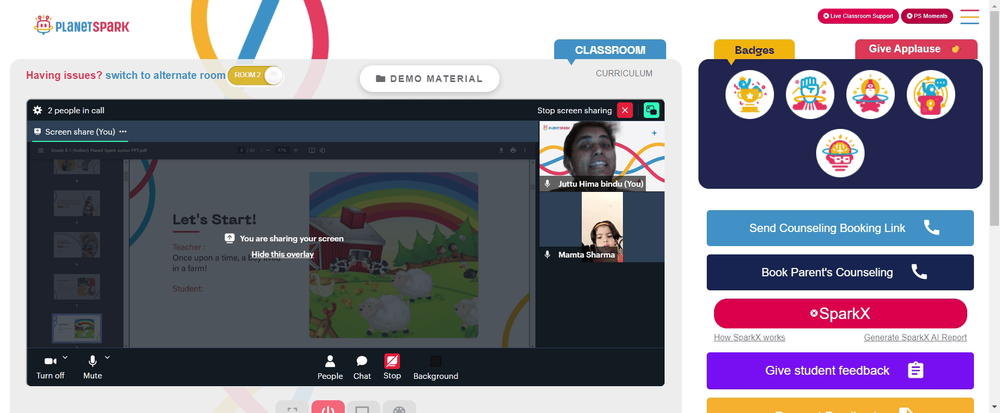Viewport: 1000px width, 413px height.
Task: Click the PS Moments button
Action: (927, 16)
